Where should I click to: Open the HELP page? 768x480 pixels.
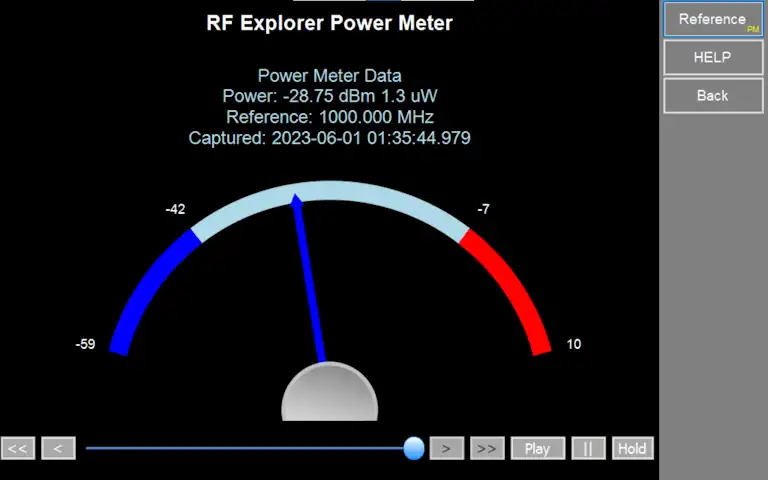(712, 57)
